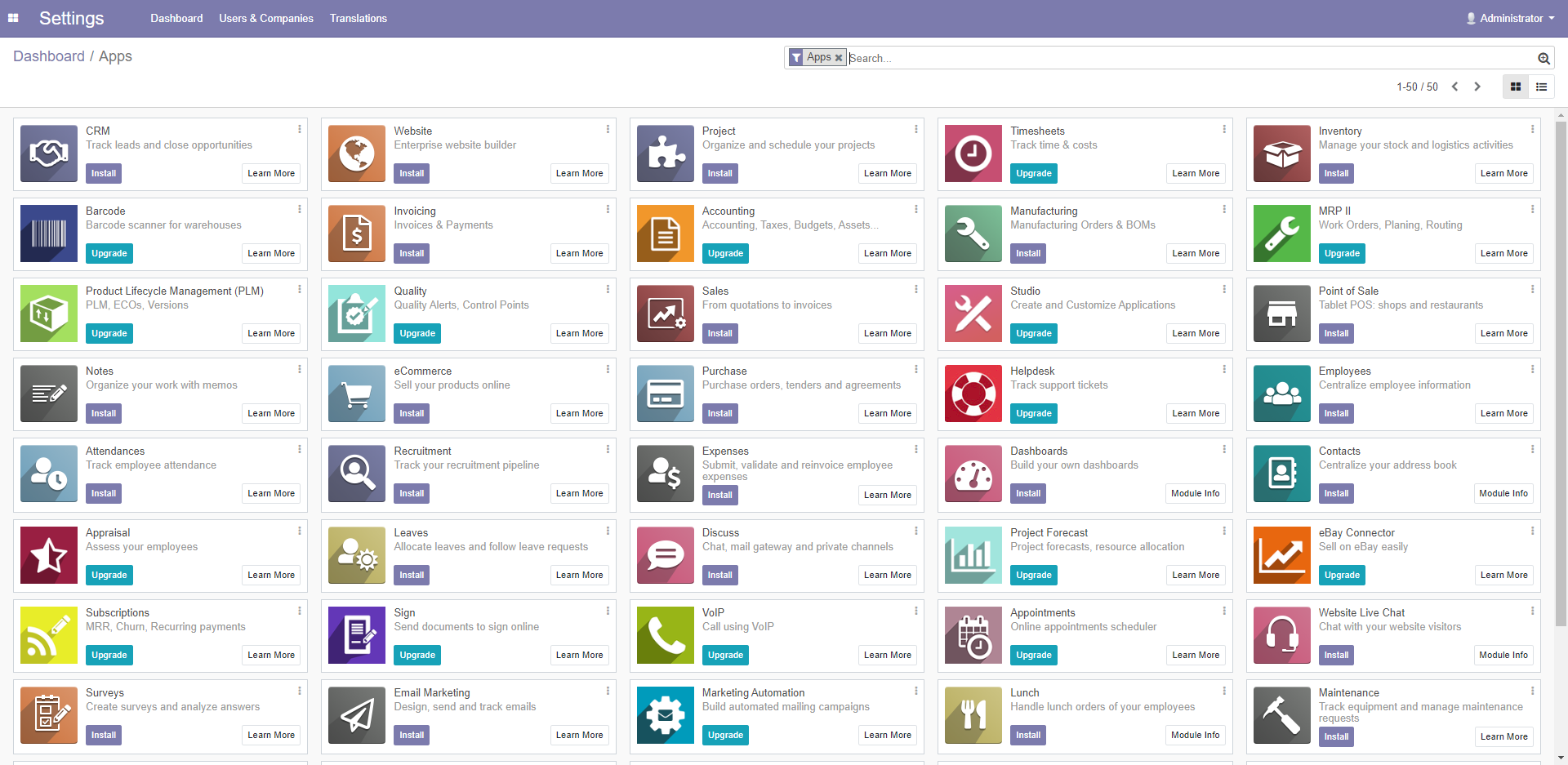
Task: Install the Maintenance app
Action: [1336, 736]
